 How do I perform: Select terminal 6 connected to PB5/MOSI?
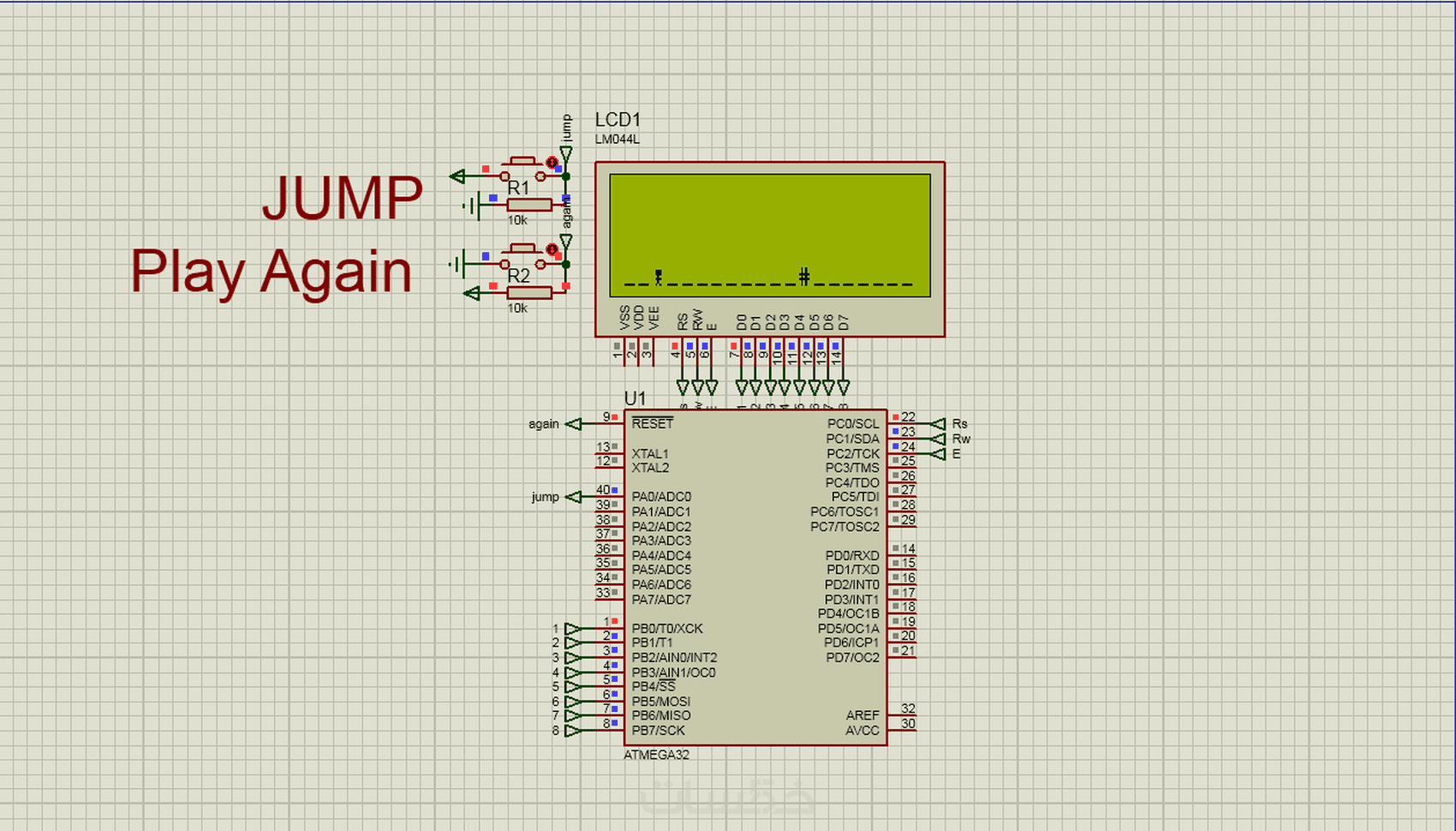click(x=573, y=702)
